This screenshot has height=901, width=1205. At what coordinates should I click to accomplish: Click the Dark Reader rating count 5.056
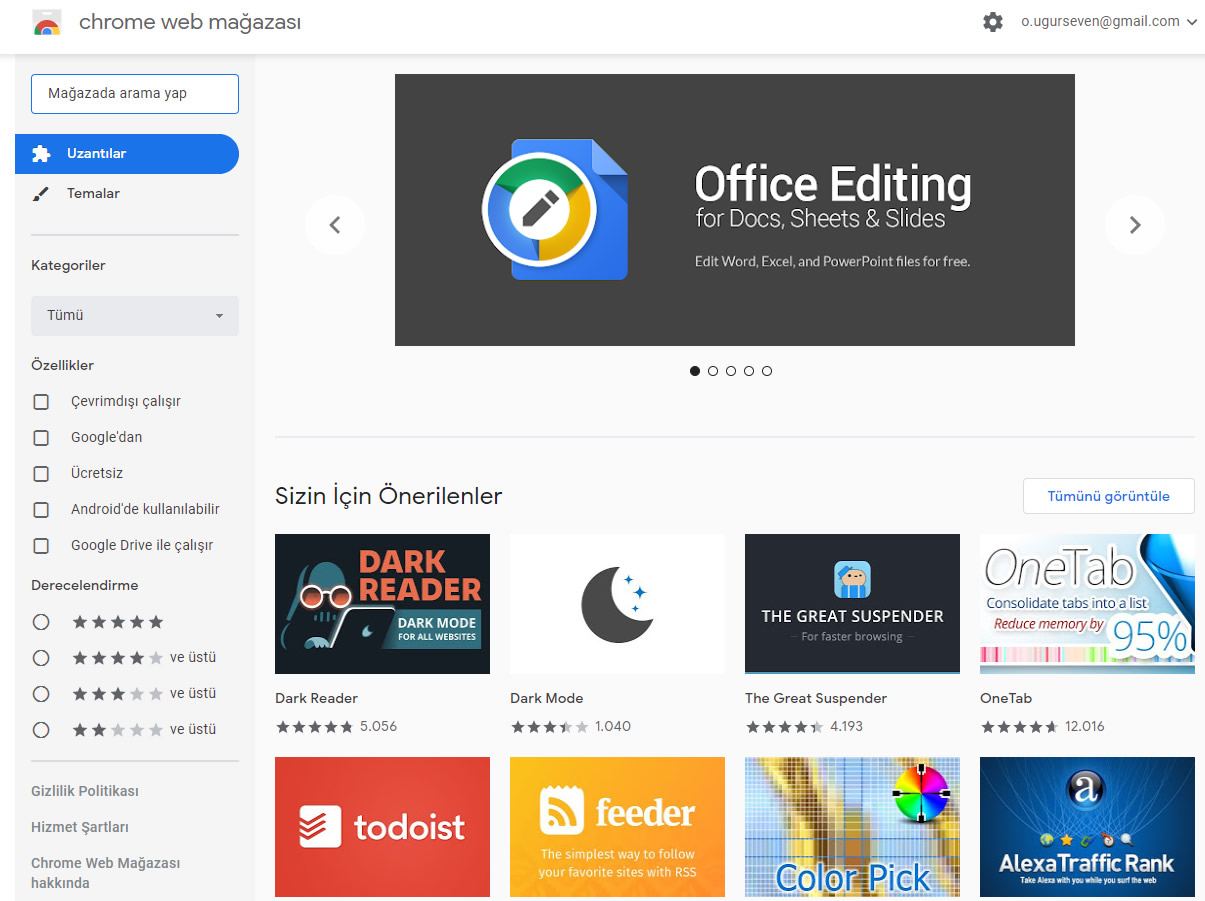tap(378, 726)
